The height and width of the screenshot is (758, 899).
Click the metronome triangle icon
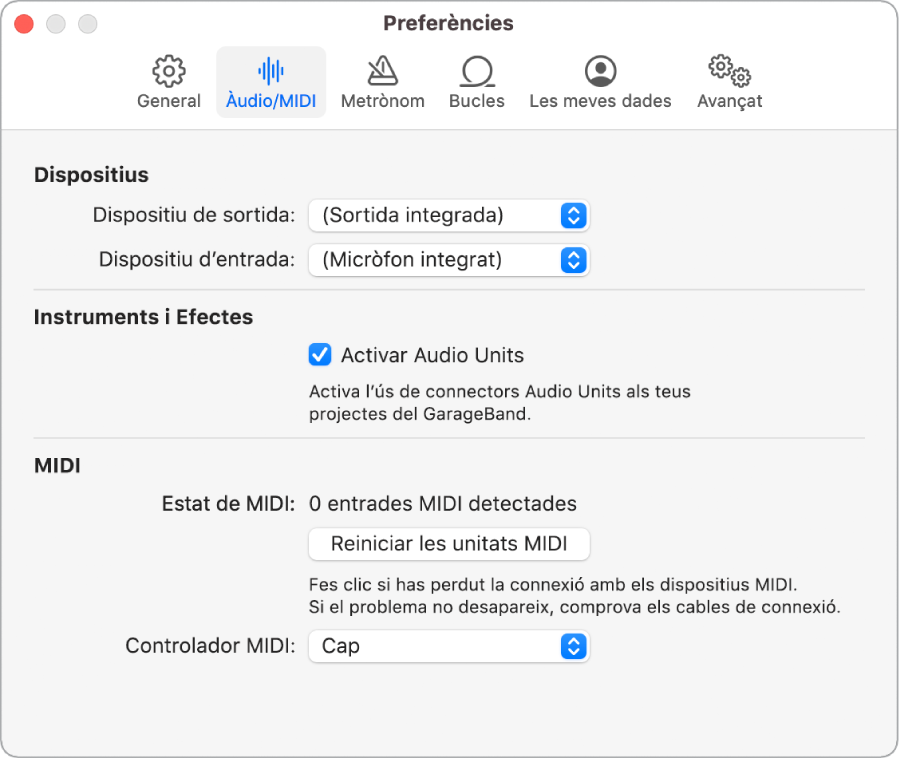coord(382,70)
